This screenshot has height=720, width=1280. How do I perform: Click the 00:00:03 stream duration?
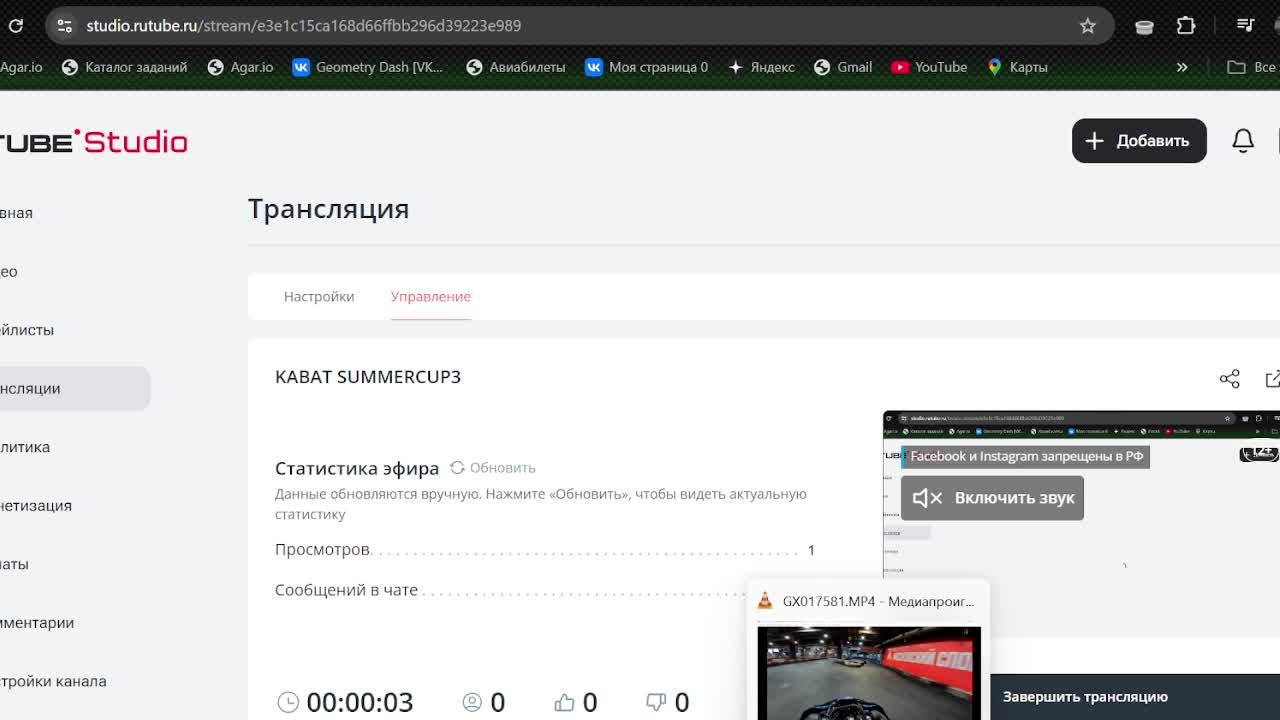pos(360,702)
